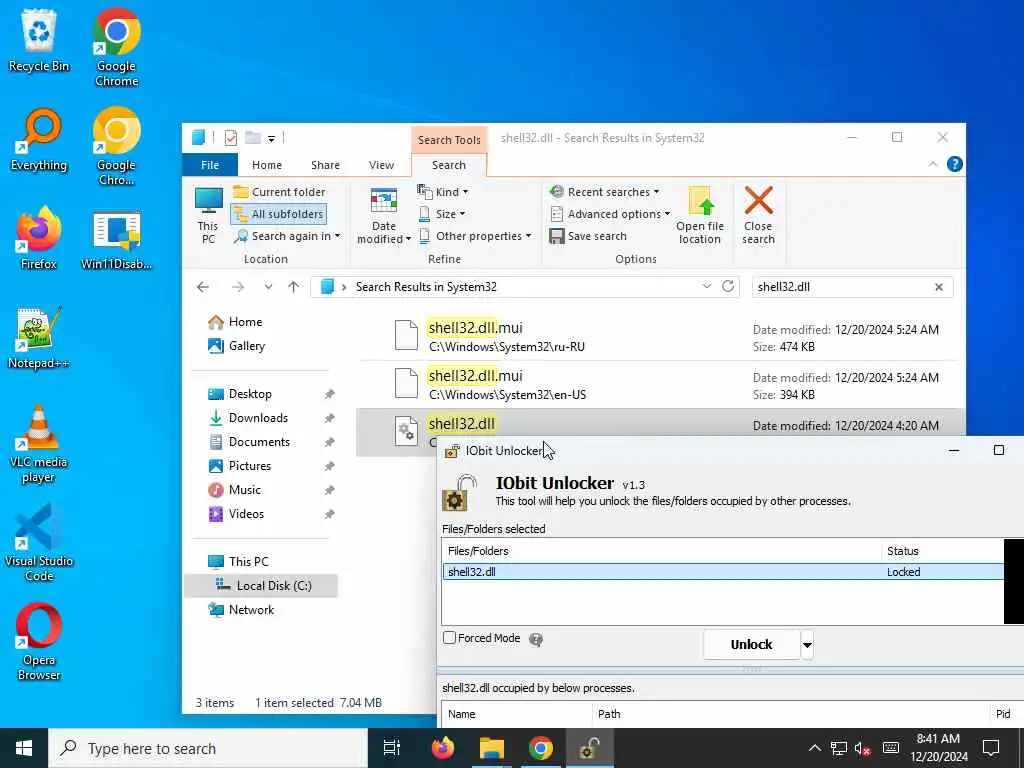Viewport: 1024px width, 768px height.
Task: Click Save search in ribbon
Action: coord(588,236)
